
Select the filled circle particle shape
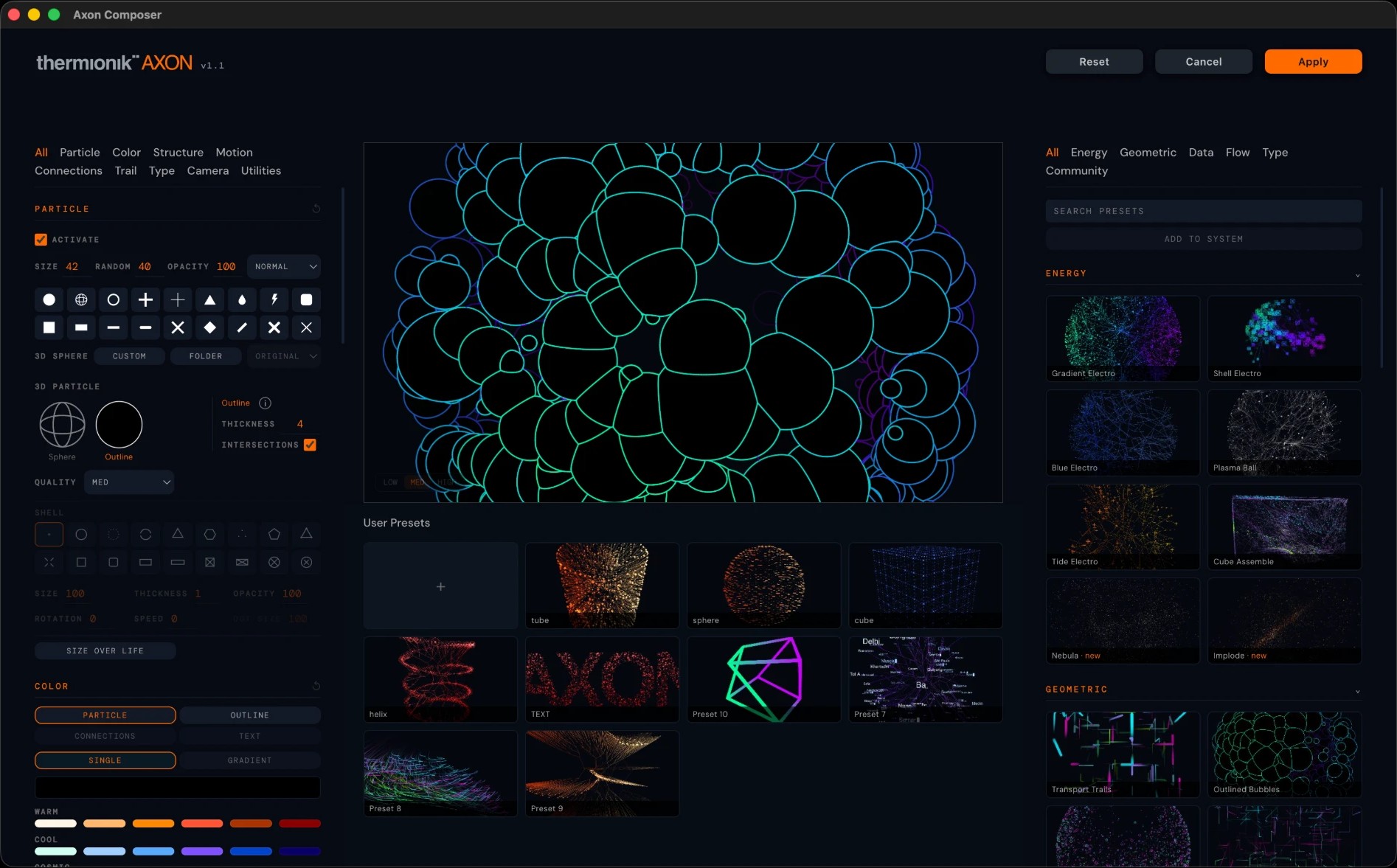(x=49, y=299)
